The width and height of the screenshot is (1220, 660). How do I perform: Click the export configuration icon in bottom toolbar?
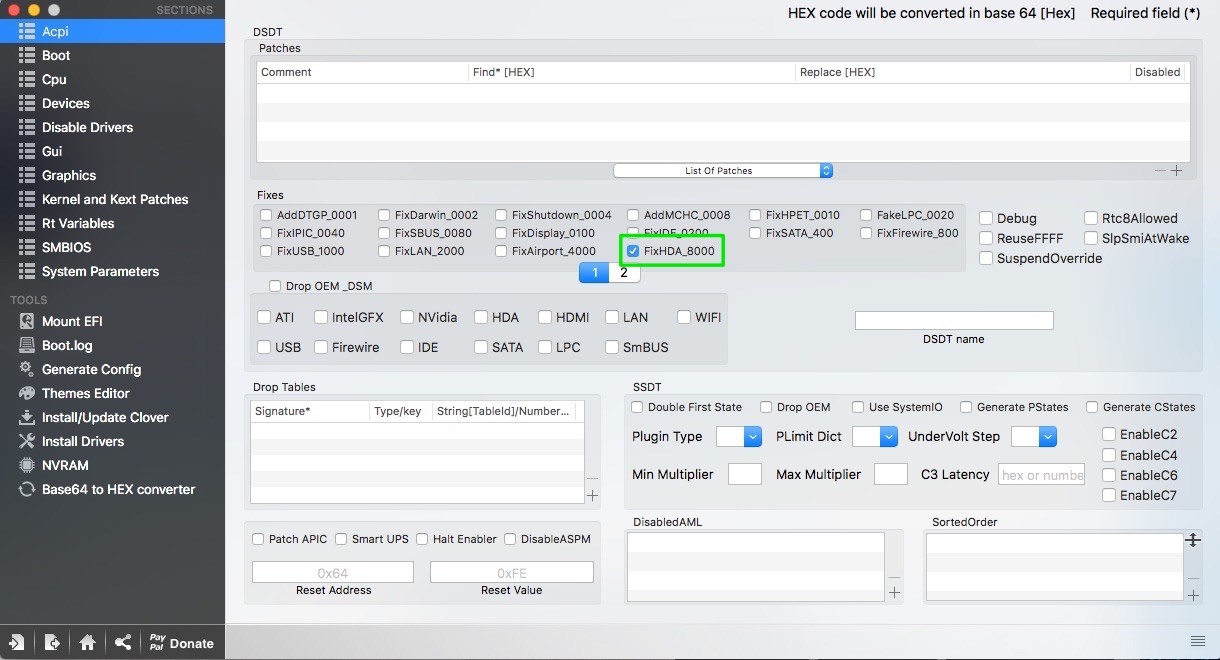pyautogui.click(x=52, y=643)
